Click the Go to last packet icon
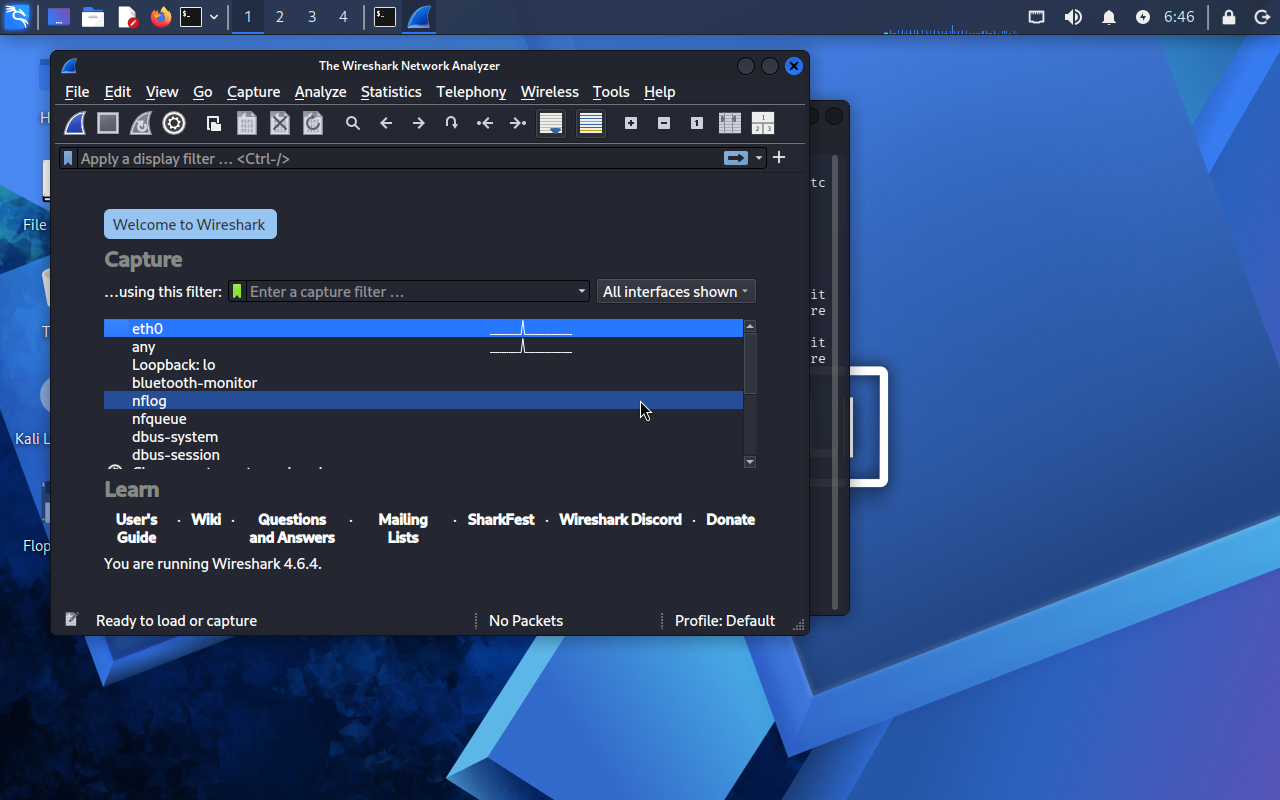 pos(517,123)
